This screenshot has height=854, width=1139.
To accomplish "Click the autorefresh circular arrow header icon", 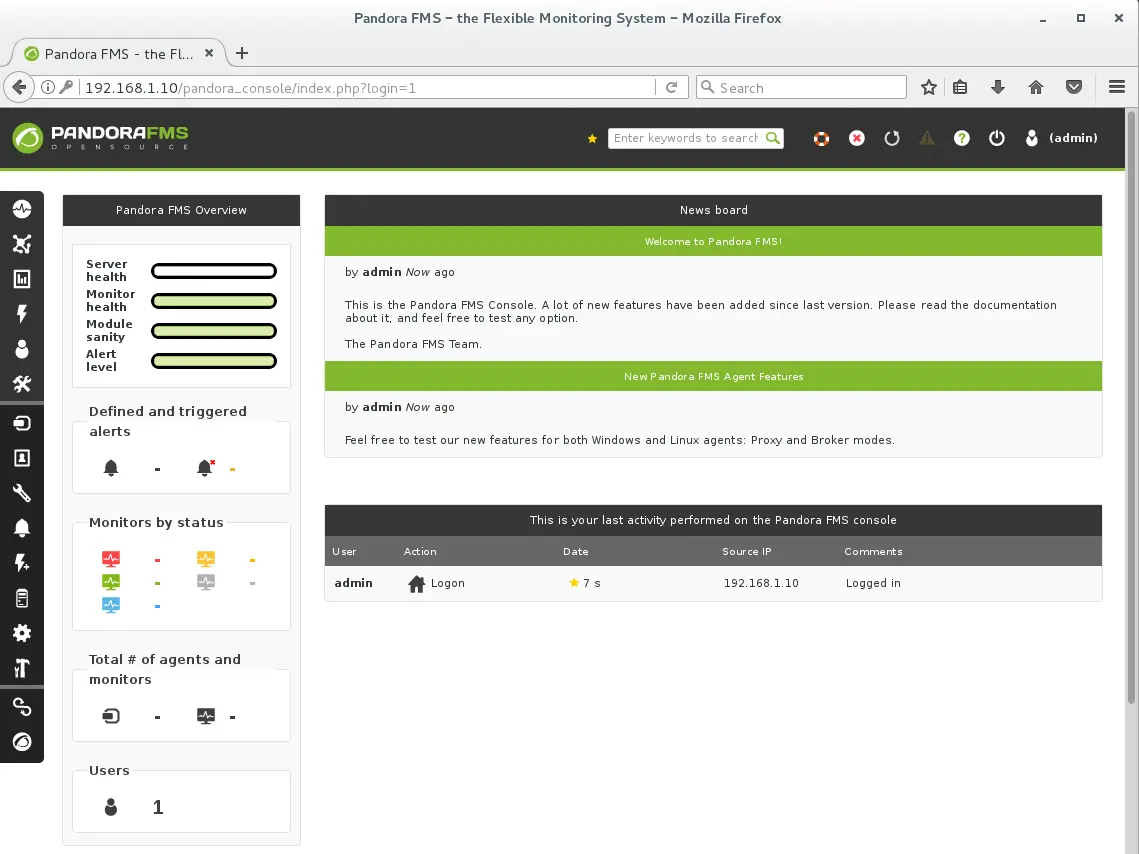I will (x=892, y=138).
